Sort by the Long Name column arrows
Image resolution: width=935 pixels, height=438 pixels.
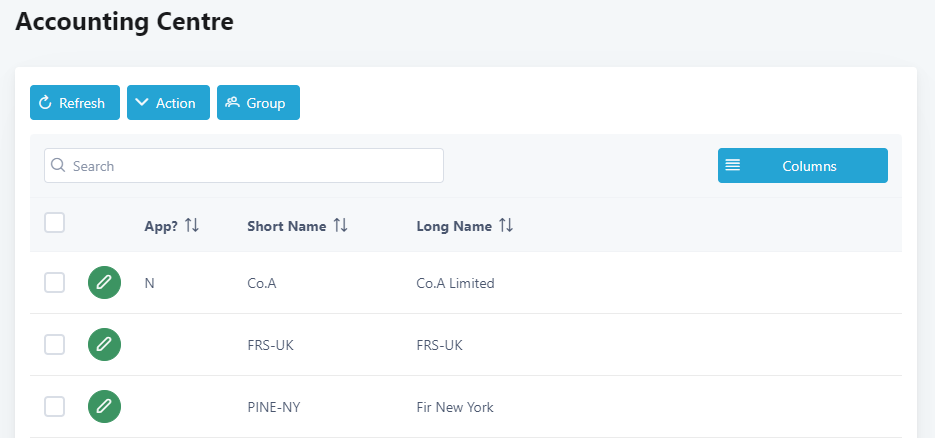click(x=506, y=226)
